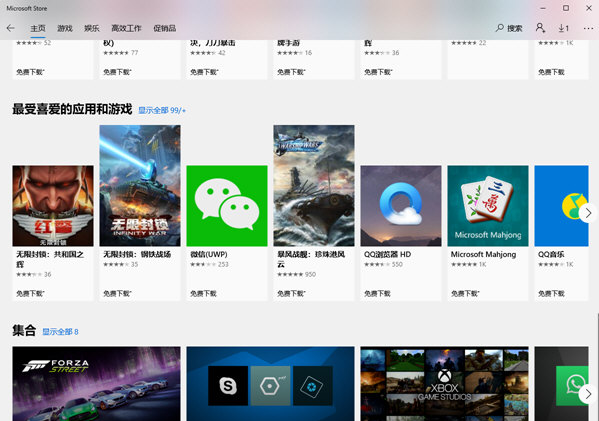This screenshot has width=599, height=421.
Task: Select the 微信(UWP) title text
Action: click(x=209, y=254)
